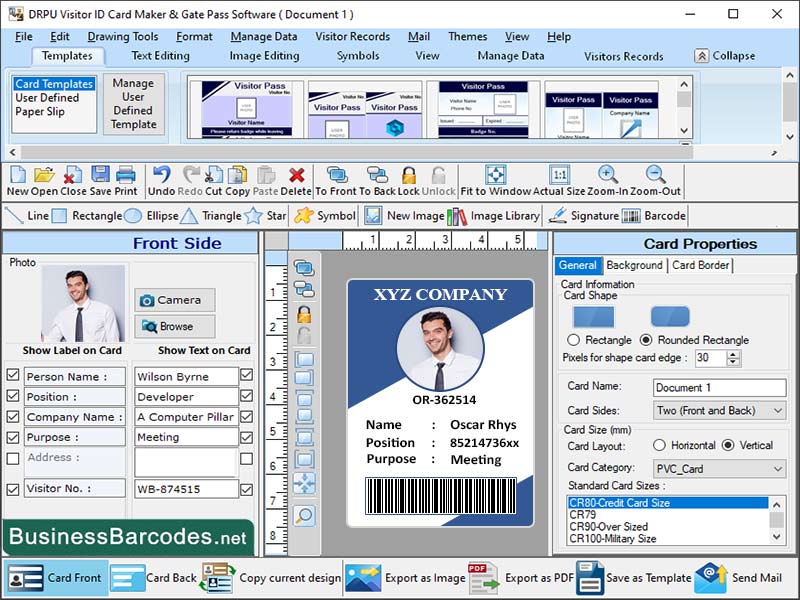Select the Rectangle card shape radio button
Screen dimensions: 800x600
(572, 341)
